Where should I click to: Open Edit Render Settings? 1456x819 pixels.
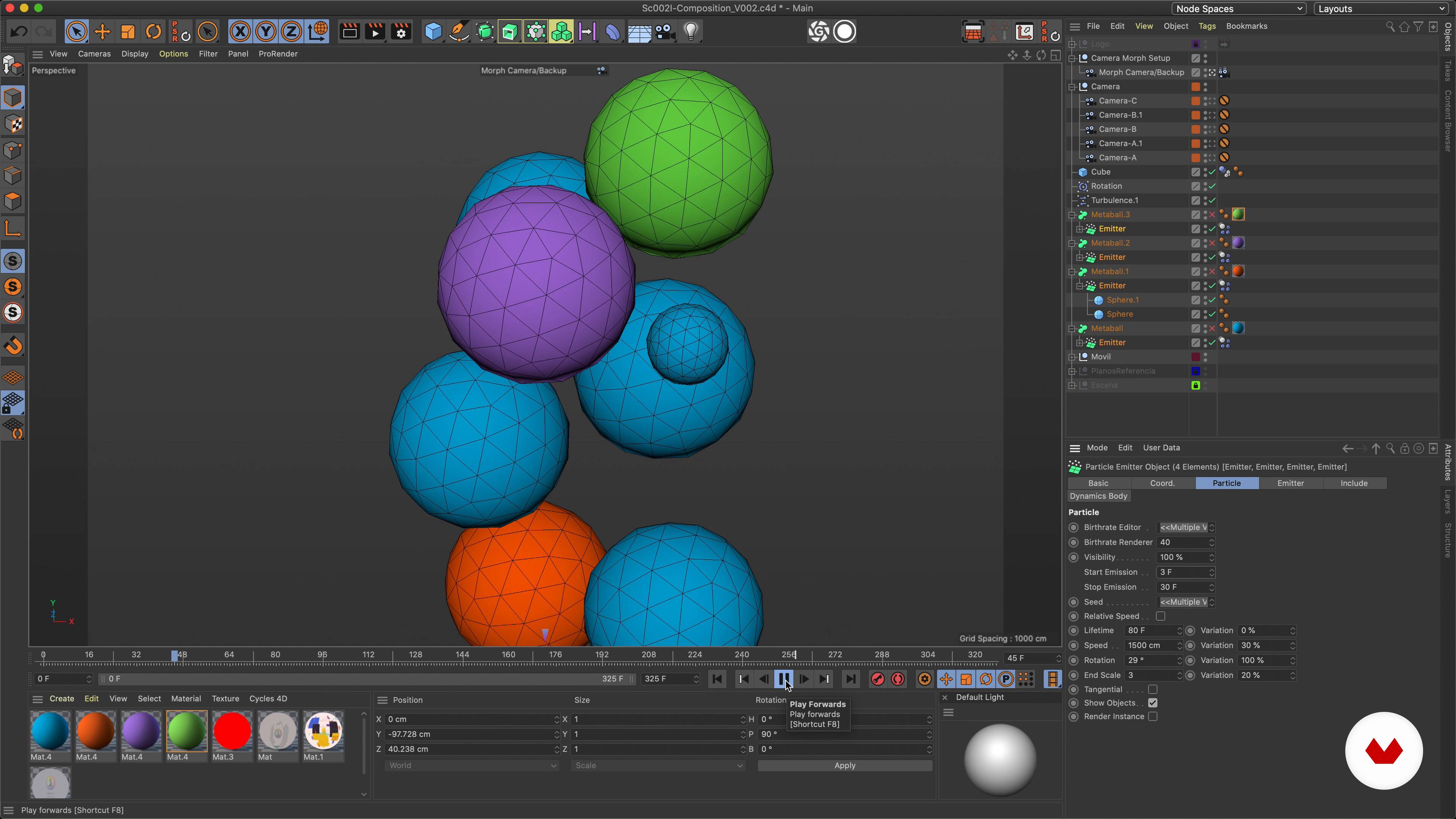[401, 31]
